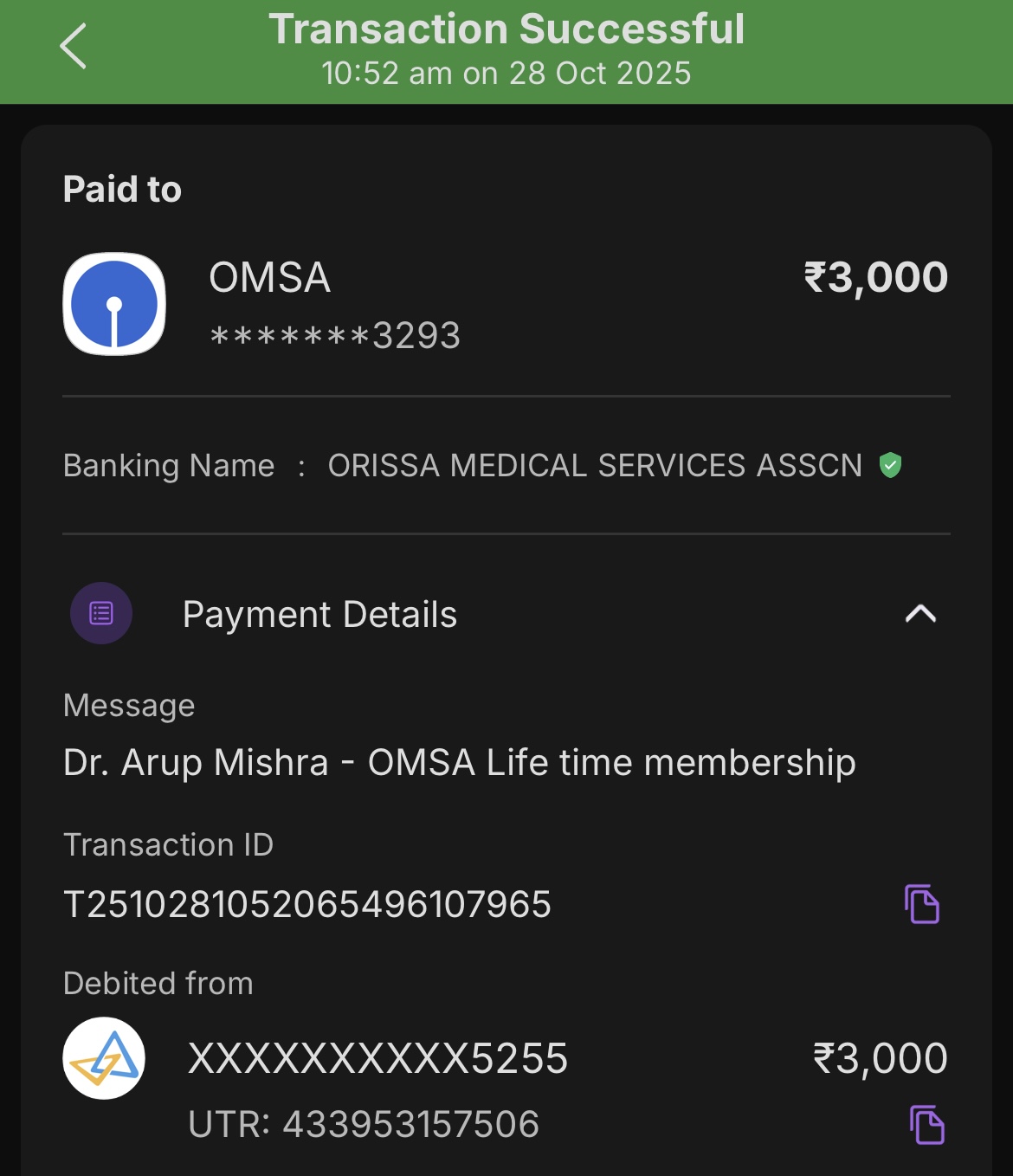This screenshot has width=1013, height=1176.
Task: Go back using the header arrow
Action: [74, 46]
